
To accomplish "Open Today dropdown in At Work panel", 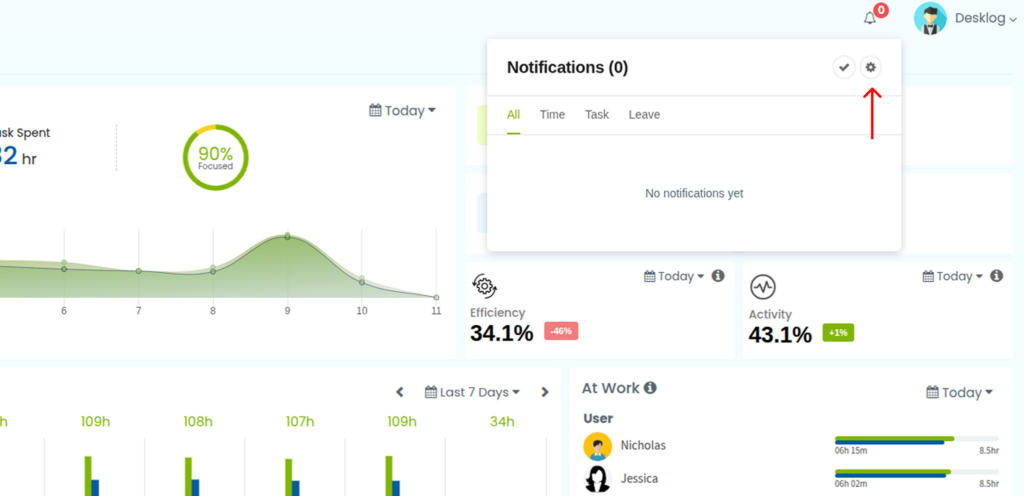I will point(960,392).
